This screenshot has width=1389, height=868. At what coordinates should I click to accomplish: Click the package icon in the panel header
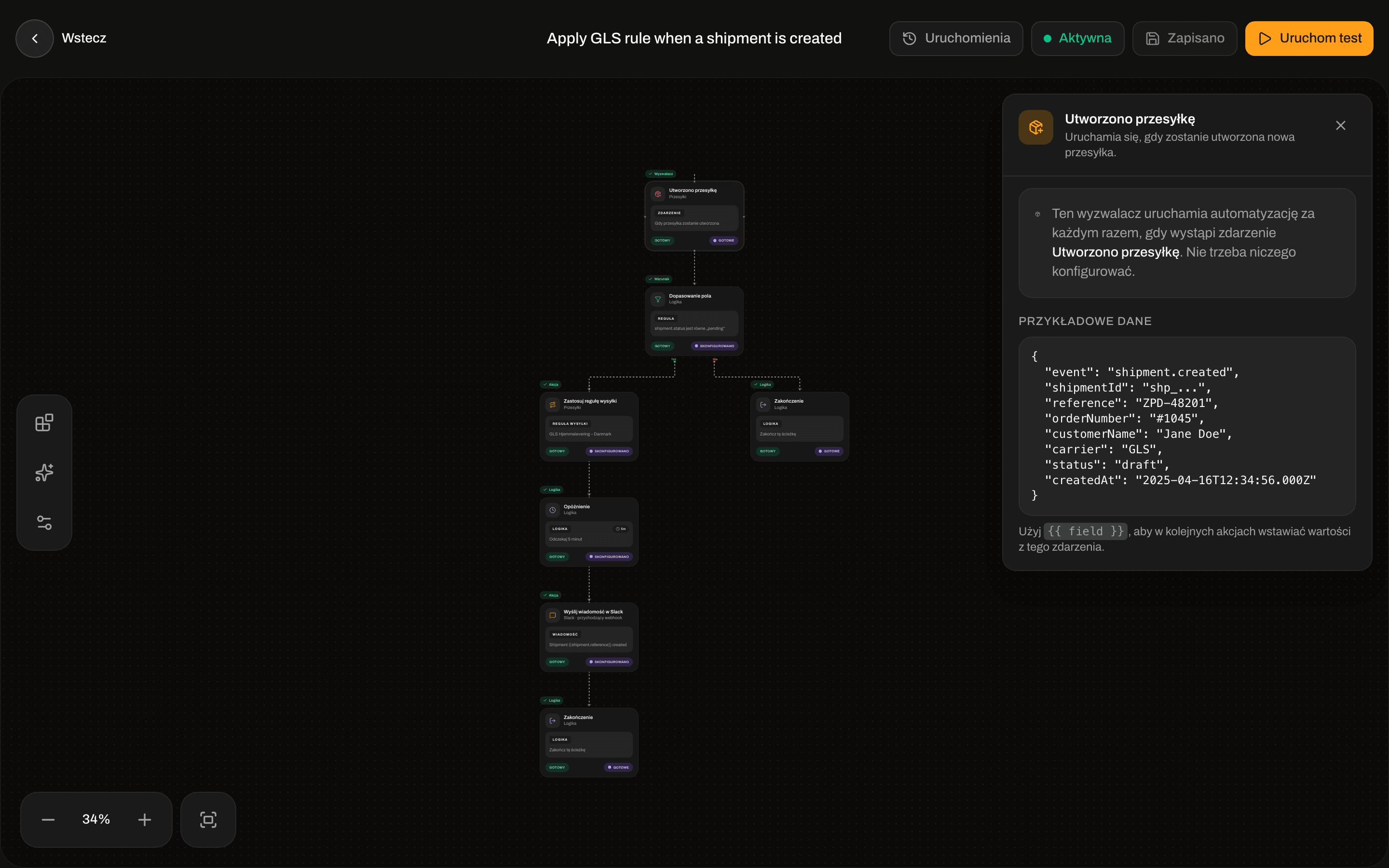coord(1035,127)
